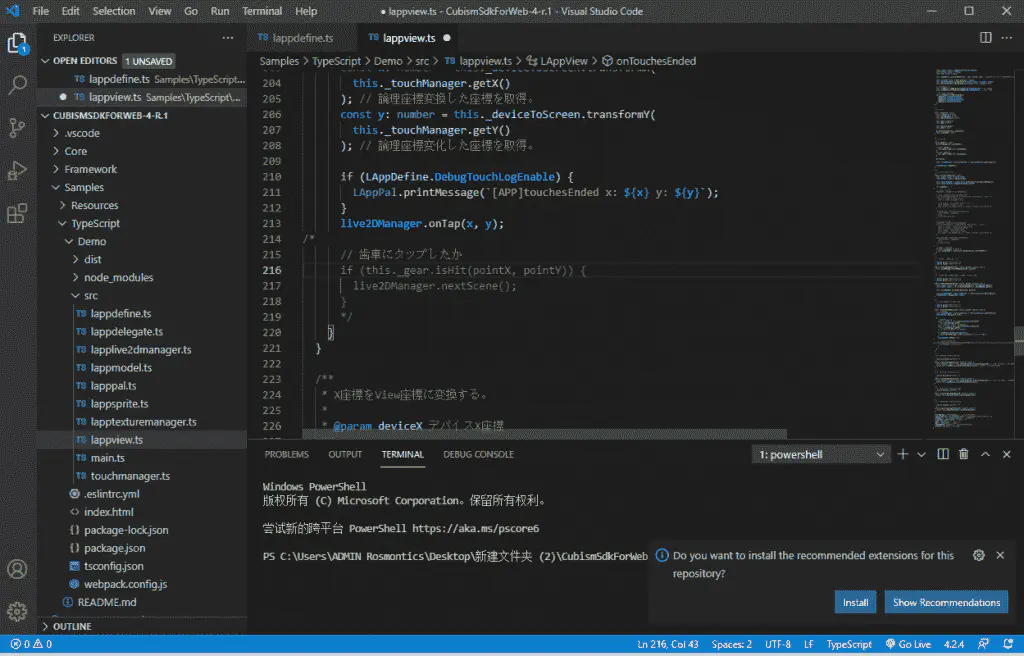Open the Selection menu

(114, 11)
